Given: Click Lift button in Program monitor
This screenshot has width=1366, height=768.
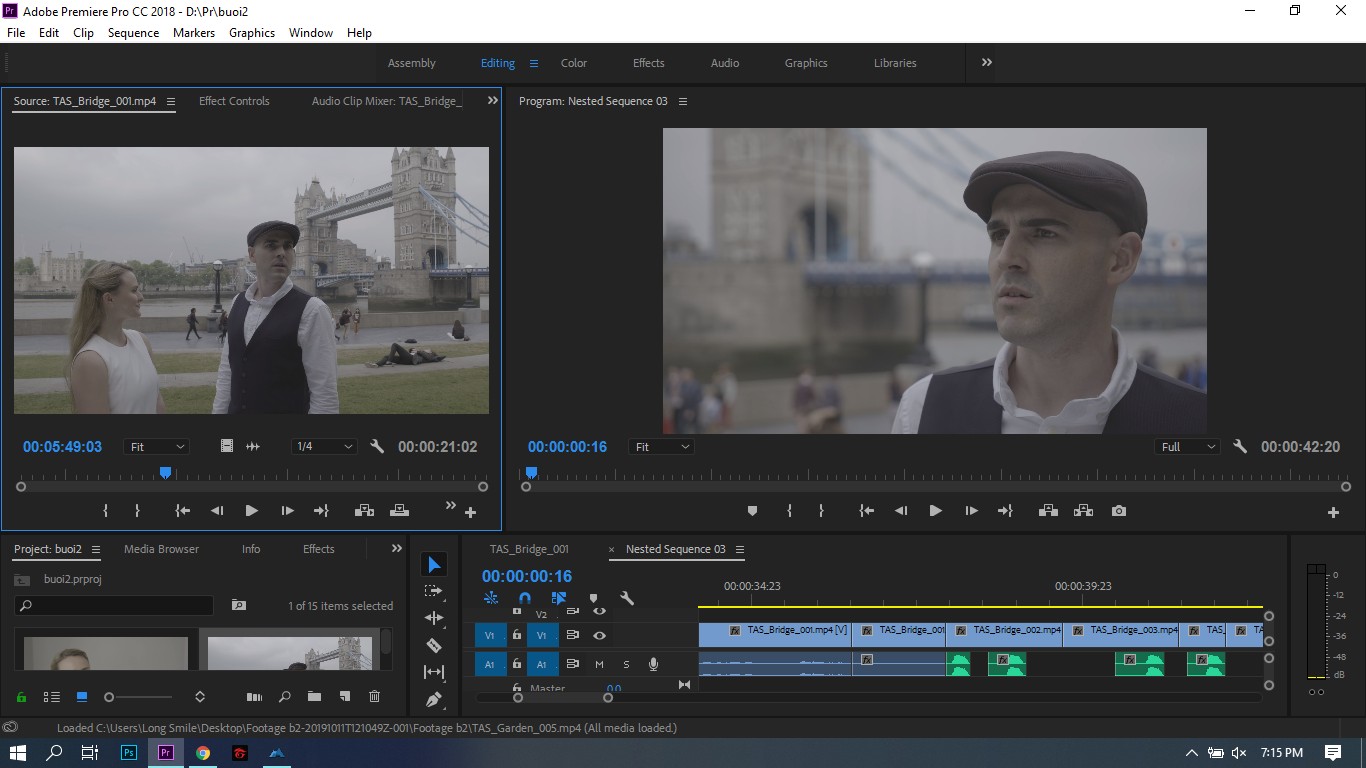Looking at the screenshot, I should click(x=1048, y=511).
